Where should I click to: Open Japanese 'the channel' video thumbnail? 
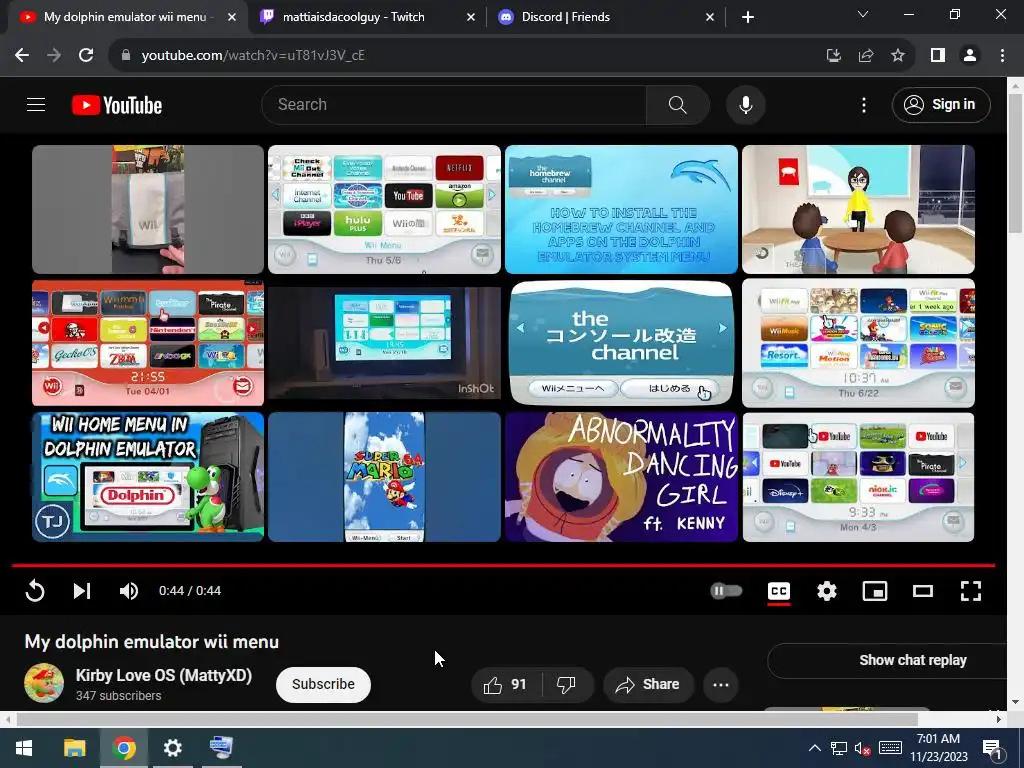[x=621, y=344]
